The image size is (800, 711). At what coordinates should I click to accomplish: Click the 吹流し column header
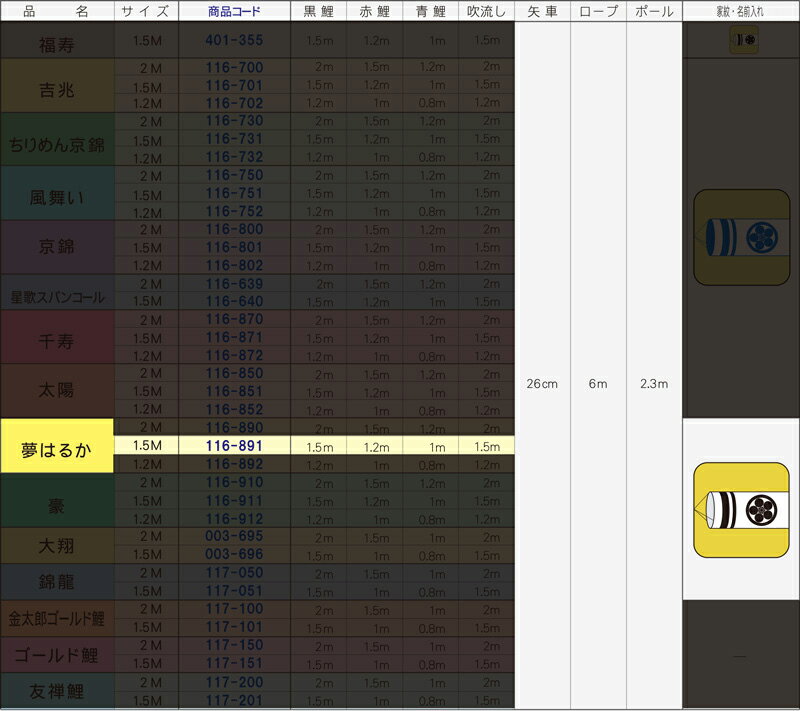point(486,12)
